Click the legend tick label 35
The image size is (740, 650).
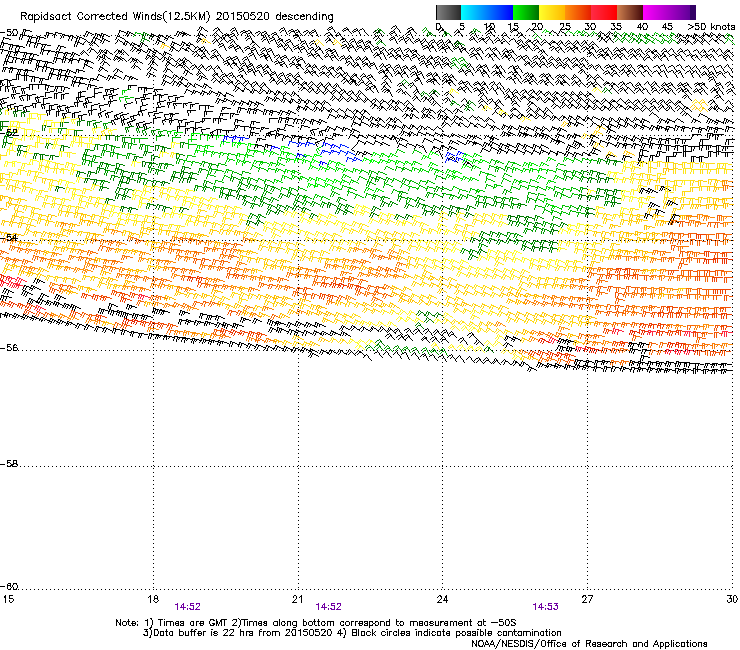click(616, 27)
